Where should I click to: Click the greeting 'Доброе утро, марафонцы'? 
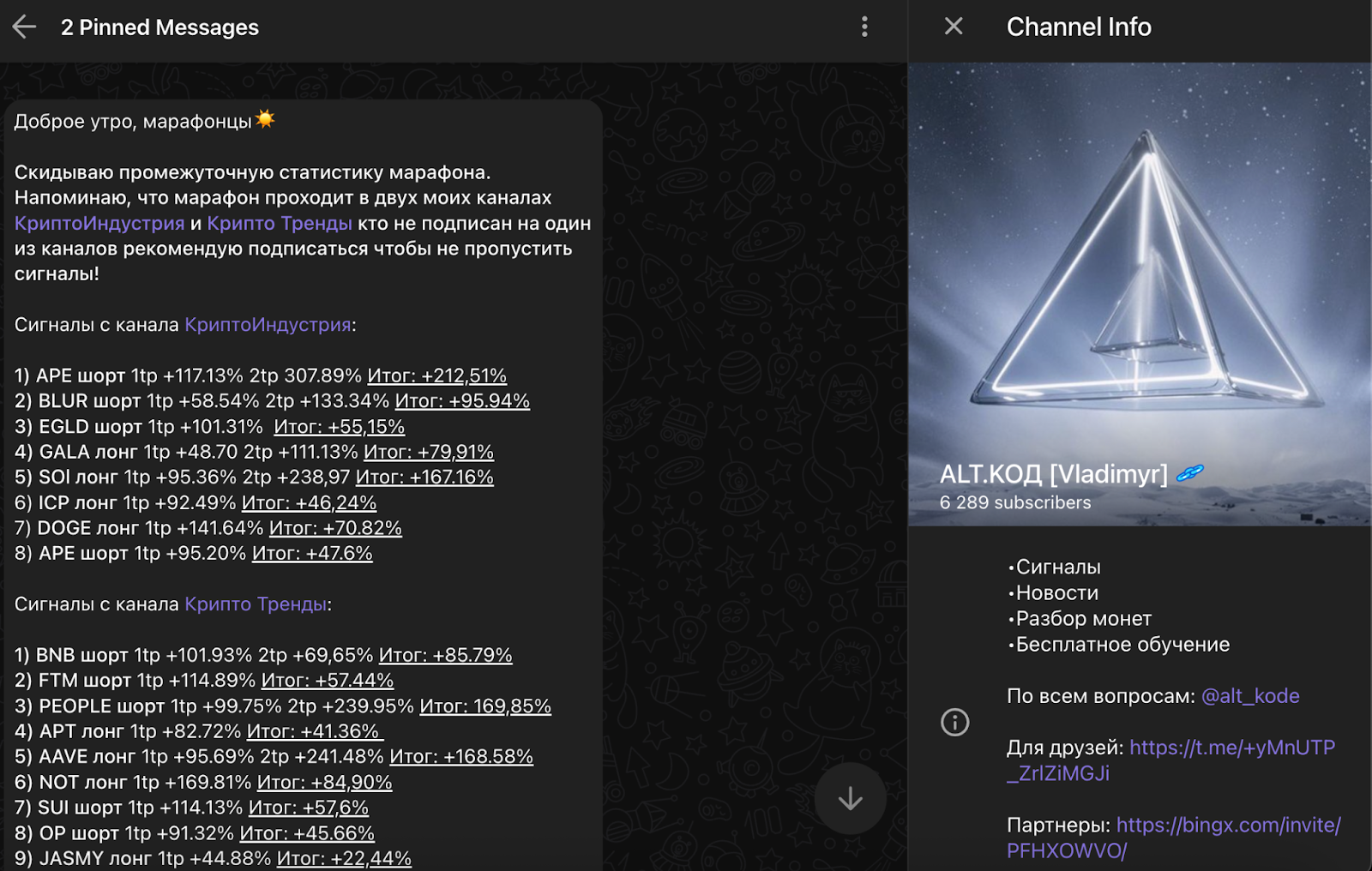[x=133, y=122]
